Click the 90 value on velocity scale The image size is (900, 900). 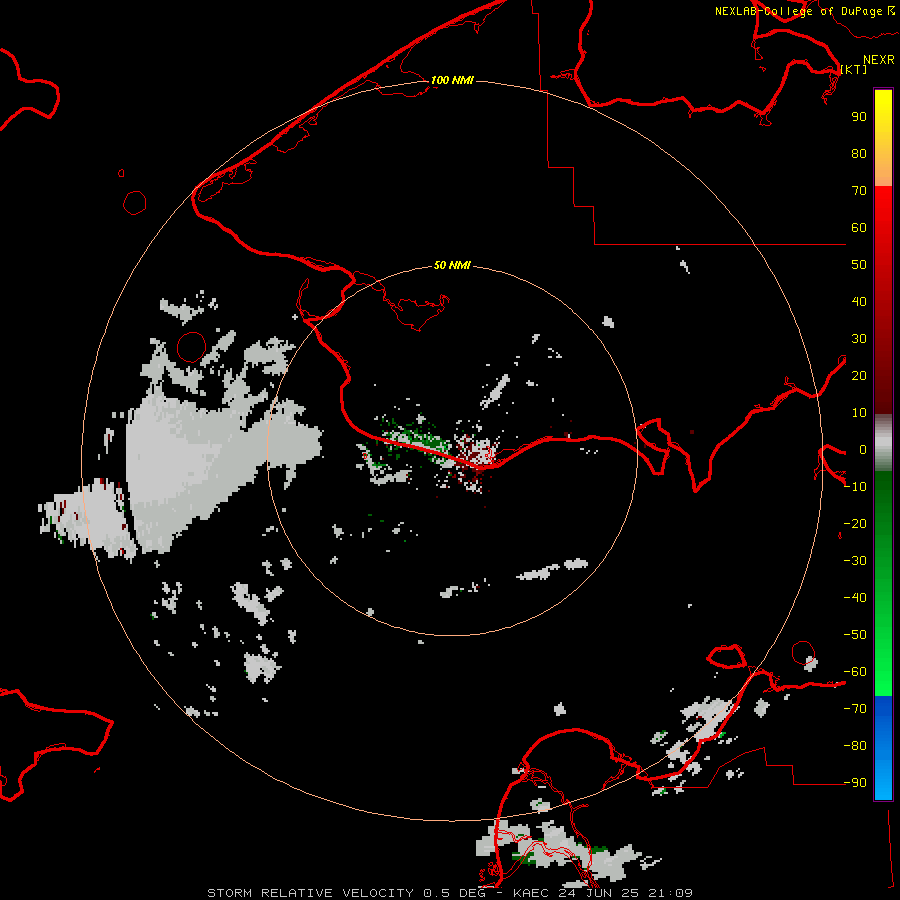click(x=859, y=117)
